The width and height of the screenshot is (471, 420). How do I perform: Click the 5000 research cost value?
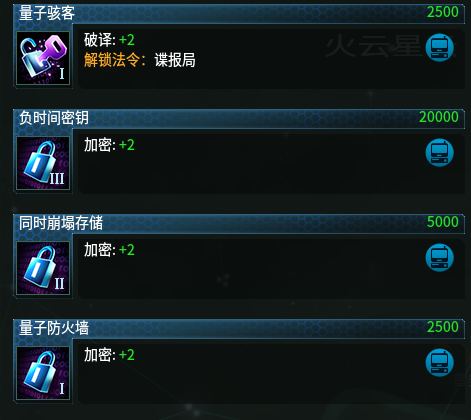click(443, 222)
